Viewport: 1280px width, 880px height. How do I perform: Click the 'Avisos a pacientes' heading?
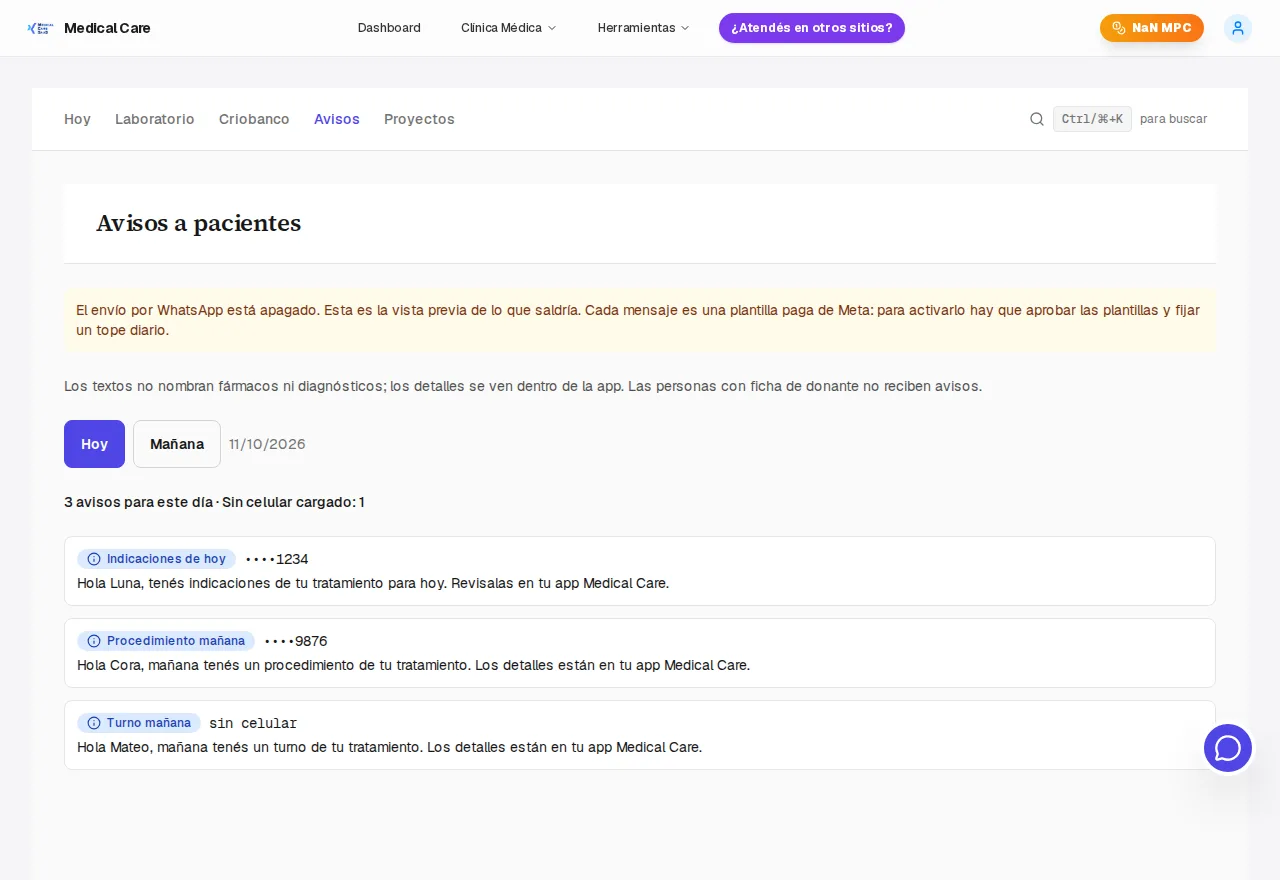[198, 223]
